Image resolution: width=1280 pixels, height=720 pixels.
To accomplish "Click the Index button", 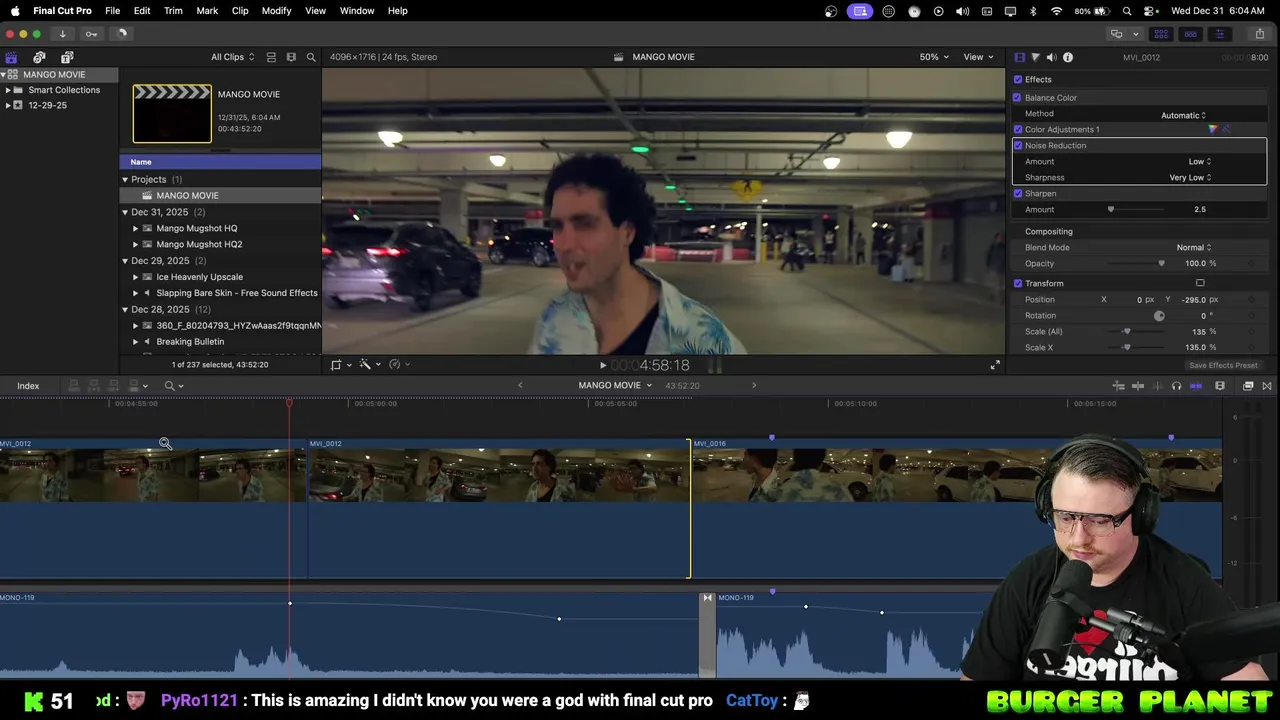I will click(x=28, y=386).
